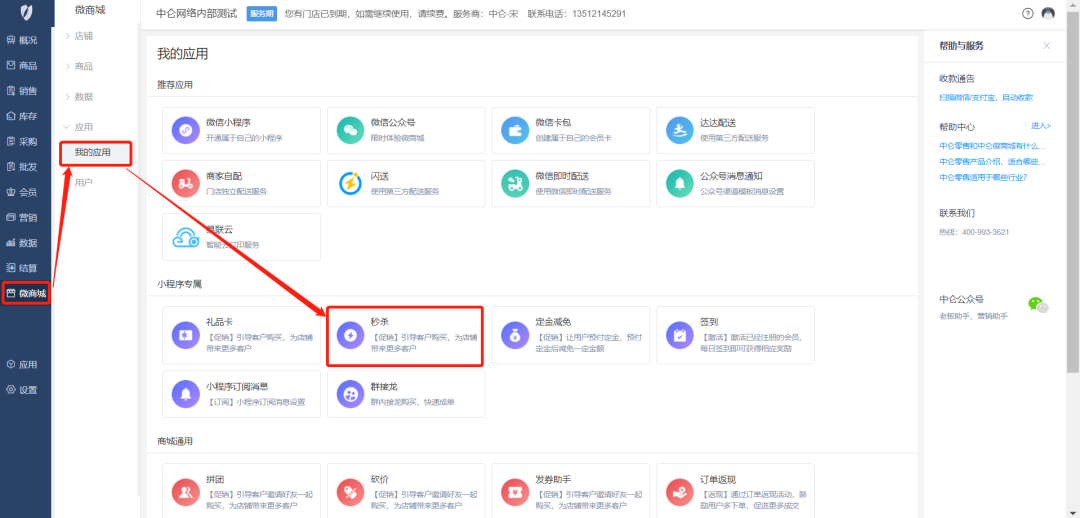This screenshot has height=518, width=1080.
Task: Click the 微信公众号 WeChat icon
Action: click(x=350, y=130)
